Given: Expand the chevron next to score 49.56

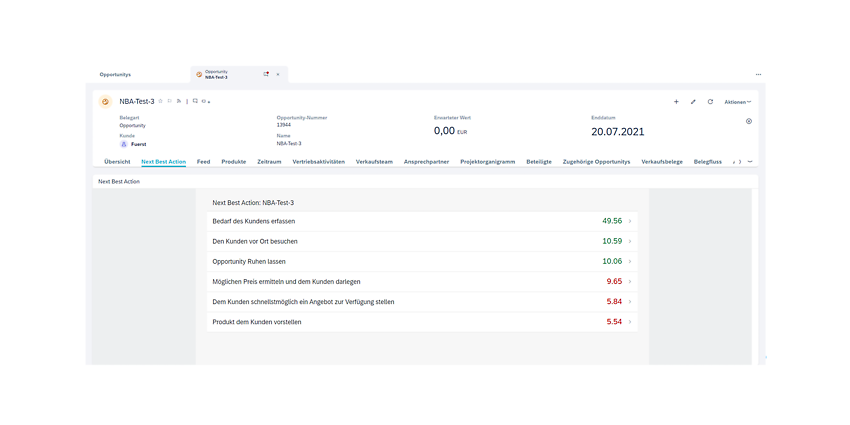Looking at the screenshot, I should point(630,221).
